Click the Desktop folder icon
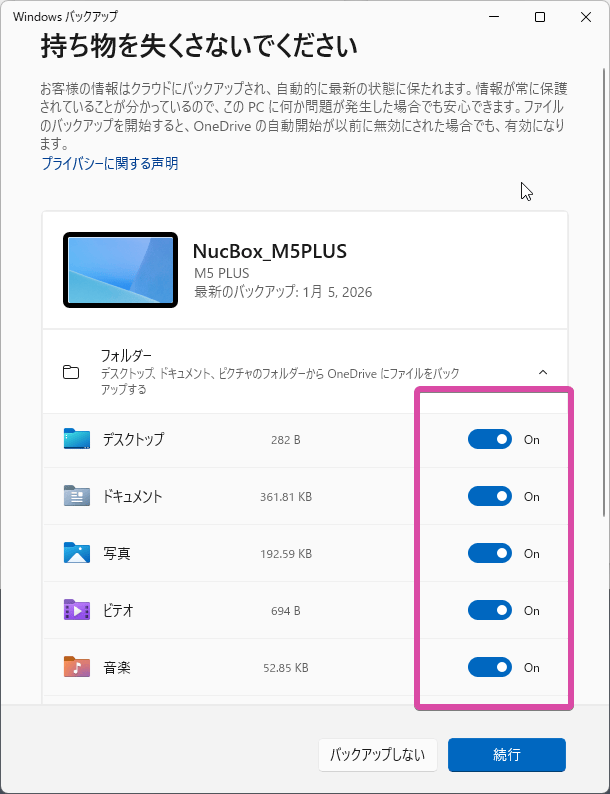Image resolution: width=610 pixels, height=794 pixels. [76, 439]
